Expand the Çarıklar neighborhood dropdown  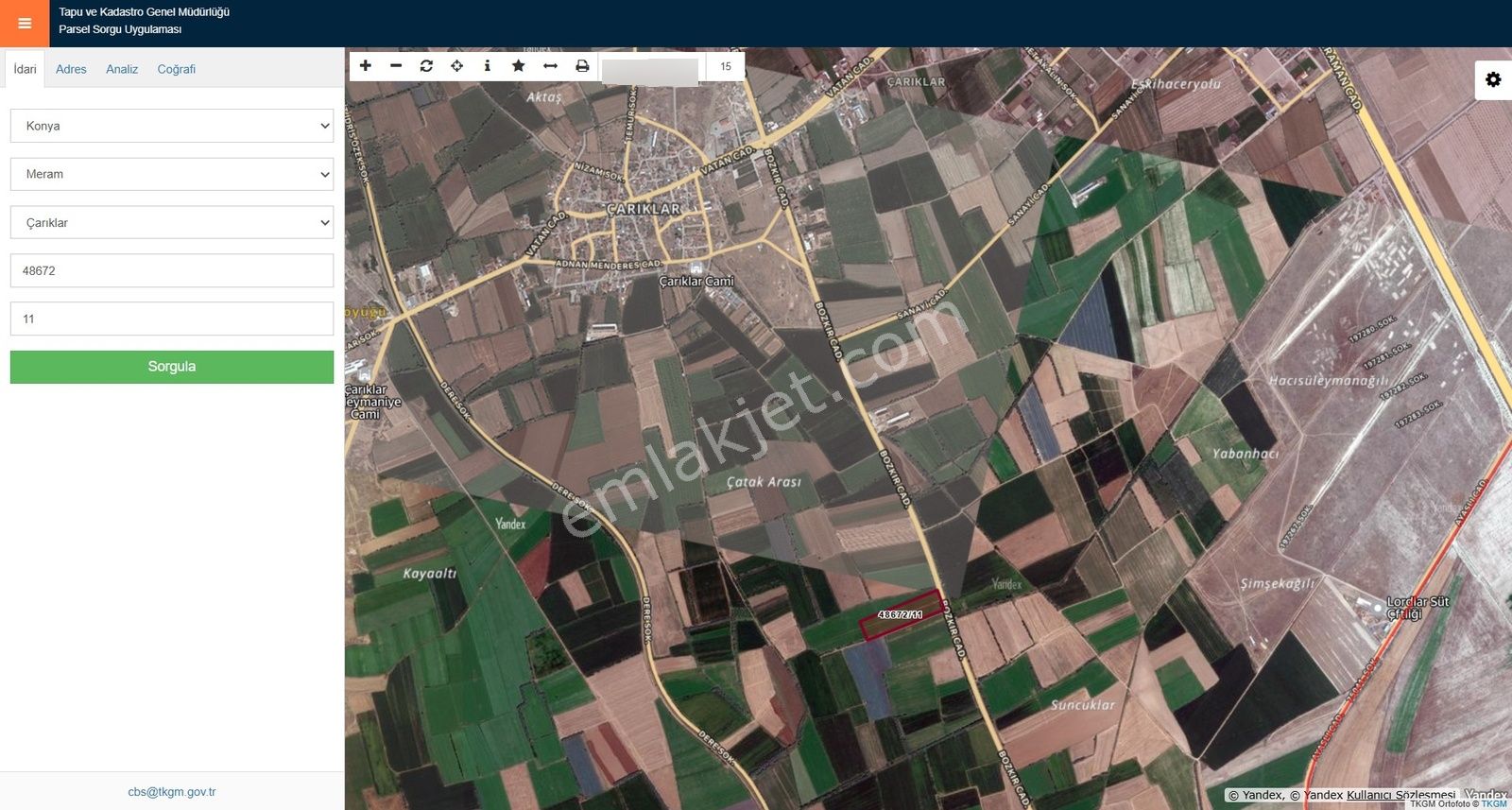[x=172, y=222]
